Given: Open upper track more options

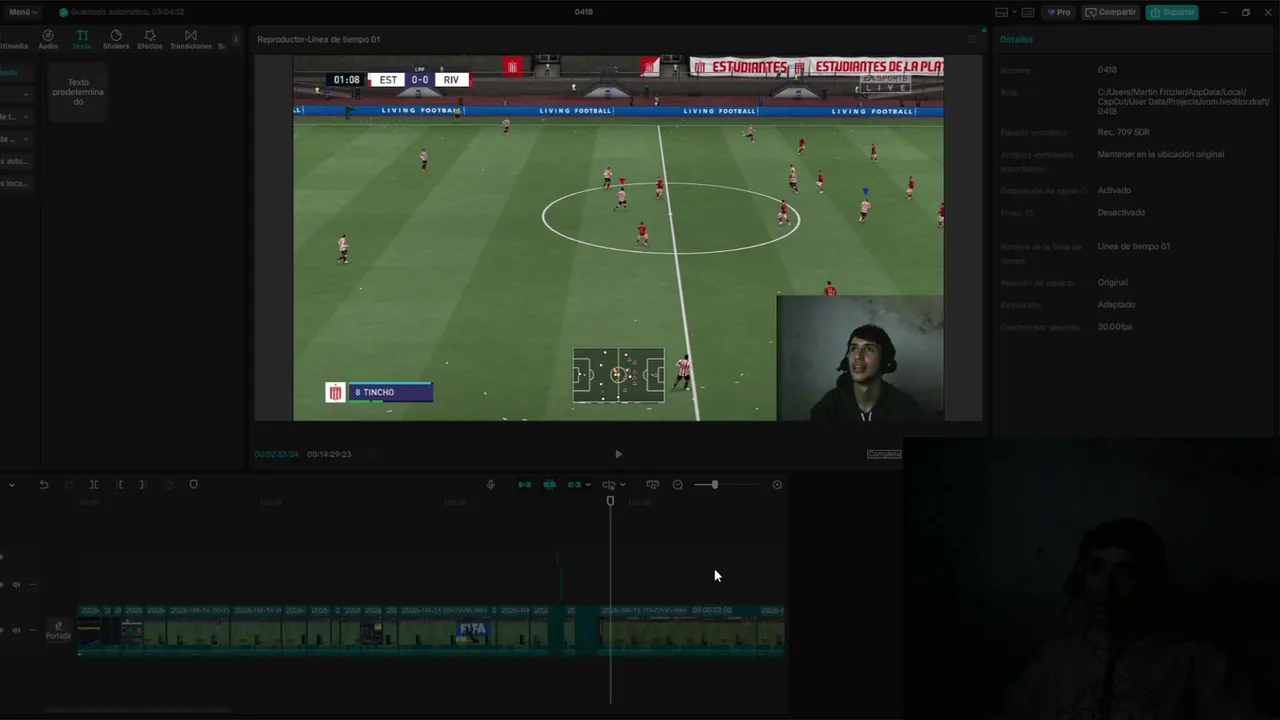Looking at the screenshot, I should tap(33, 584).
